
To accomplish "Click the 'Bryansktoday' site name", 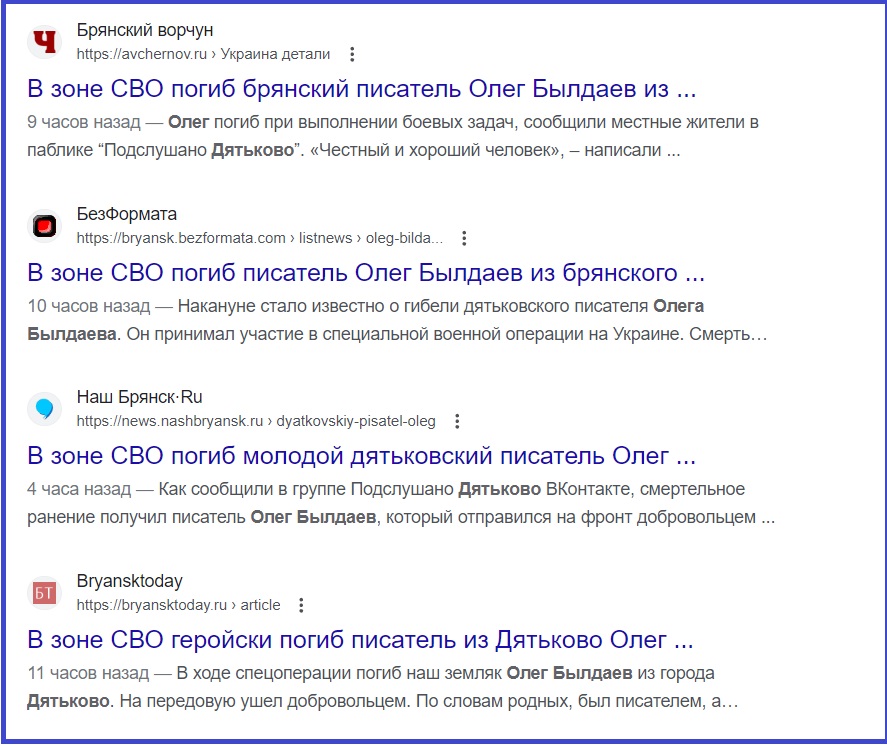I will point(130,581).
